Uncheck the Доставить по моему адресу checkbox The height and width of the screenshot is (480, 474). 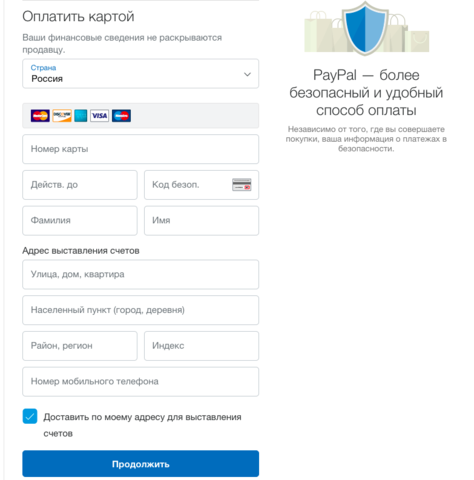click(x=30, y=416)
